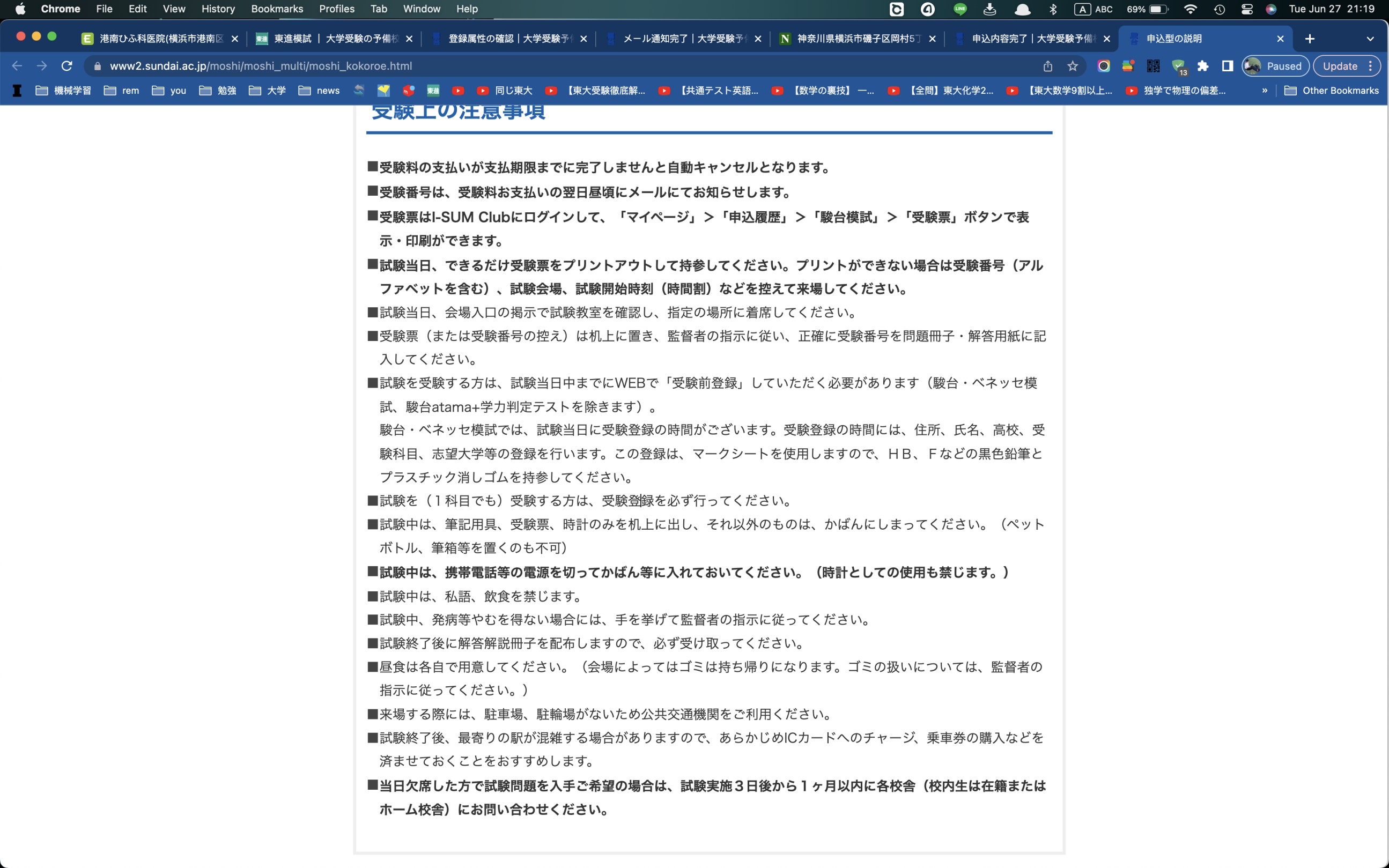Open the 【共通テスト英語 YouTube bookmark
The image size is (1389, 868).
pyautogui.click(x=708, y=91)
